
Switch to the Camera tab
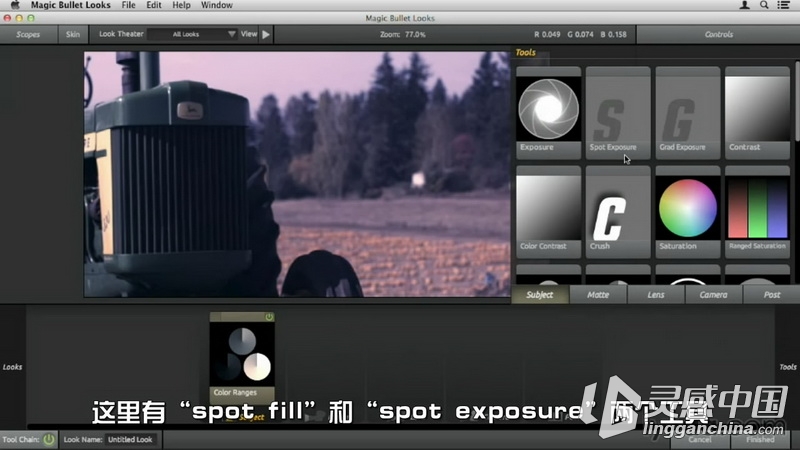713,294
